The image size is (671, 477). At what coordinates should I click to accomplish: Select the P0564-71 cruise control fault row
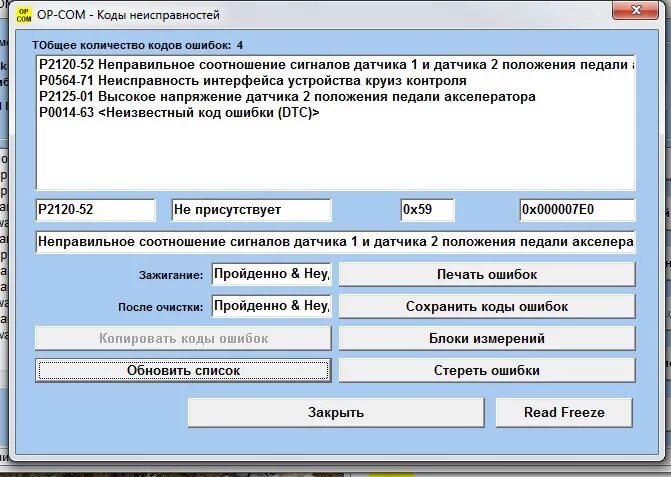pyautogui.click(x=336, y=80)
